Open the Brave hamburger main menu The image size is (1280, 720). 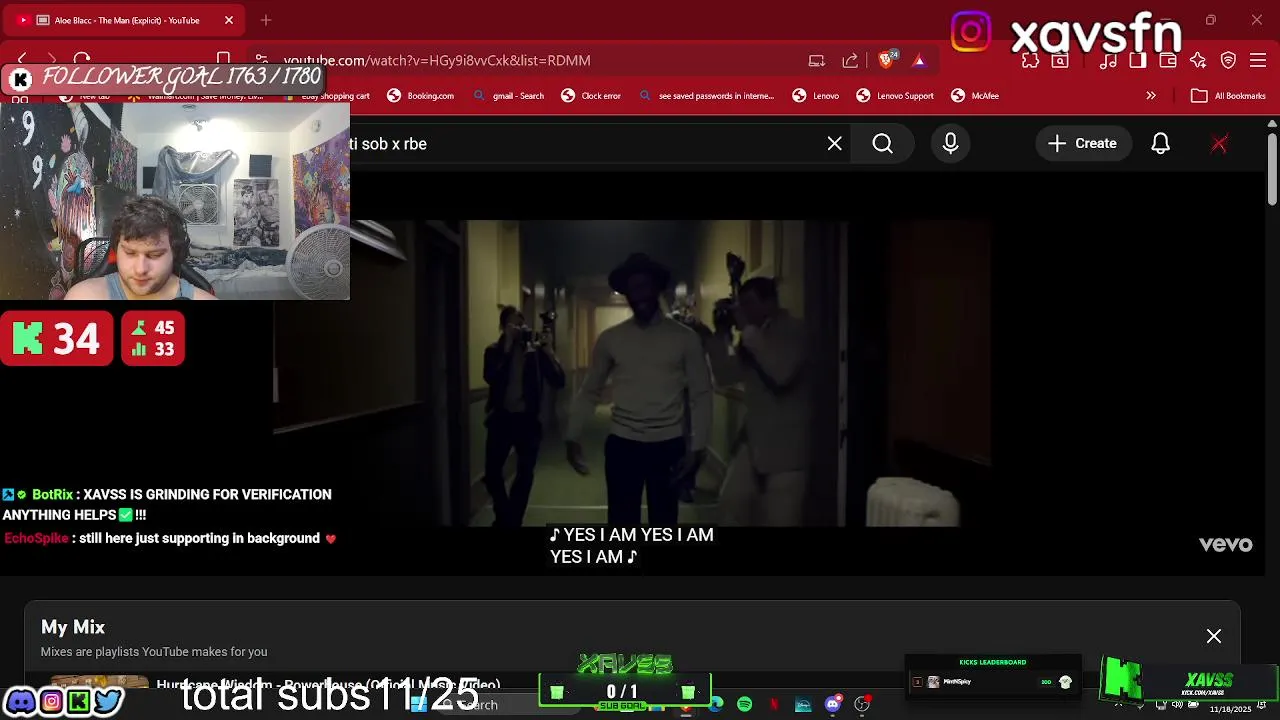(1260, 60)
